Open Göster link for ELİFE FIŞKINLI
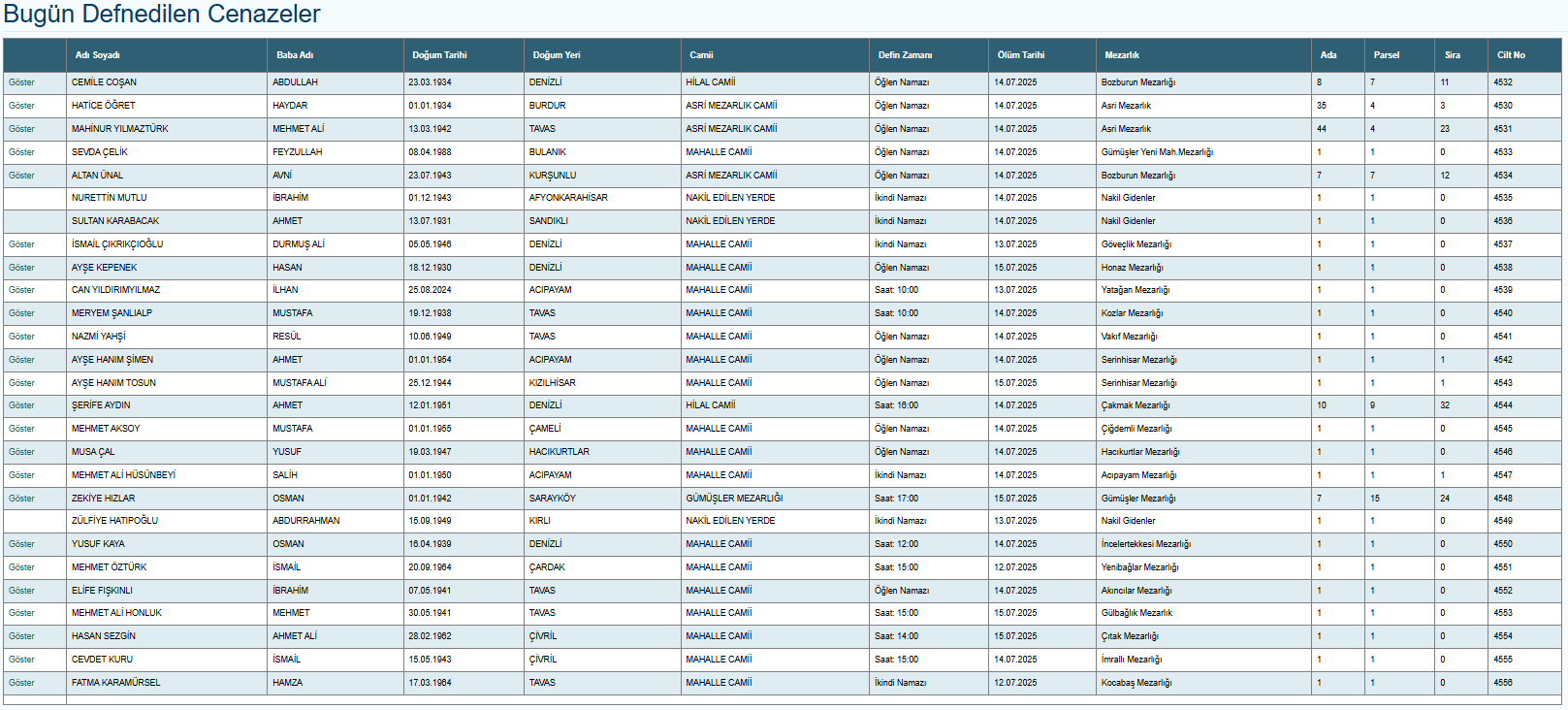The height and width of the screenshot is (710, 1568). [x=21, y=591]
